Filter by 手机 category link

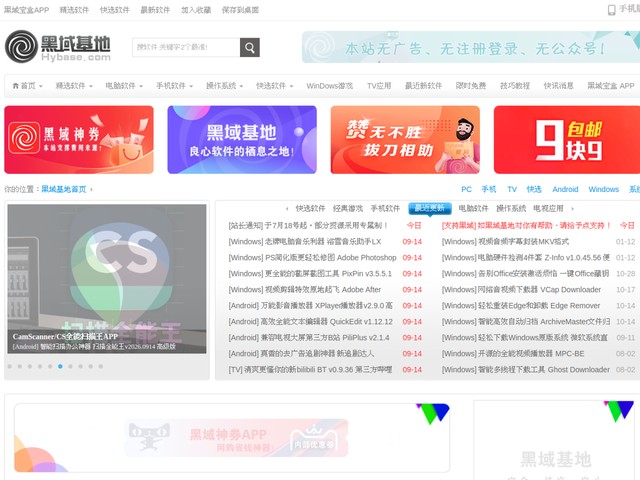coord(489,189)
